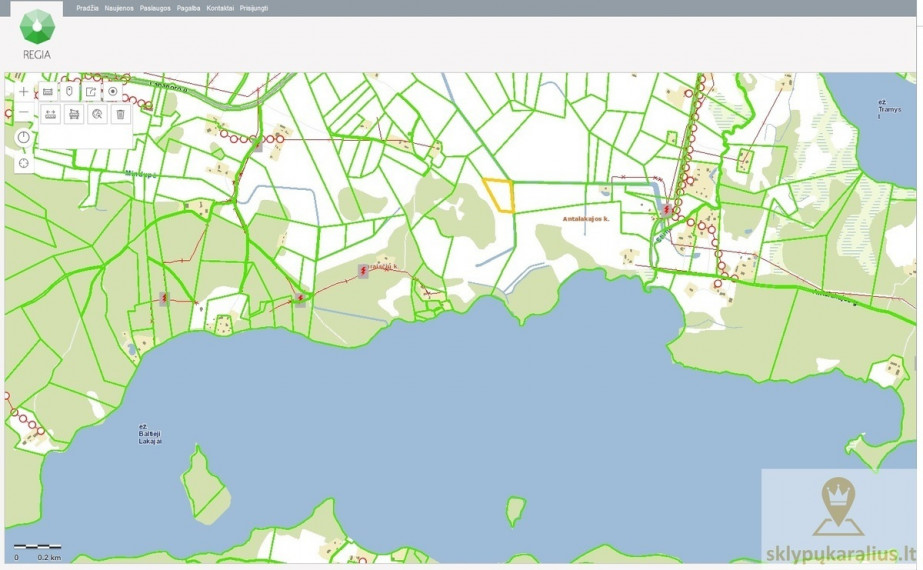
Task: Open the Pagalba menu item
Action: click(x=188, y=8)
